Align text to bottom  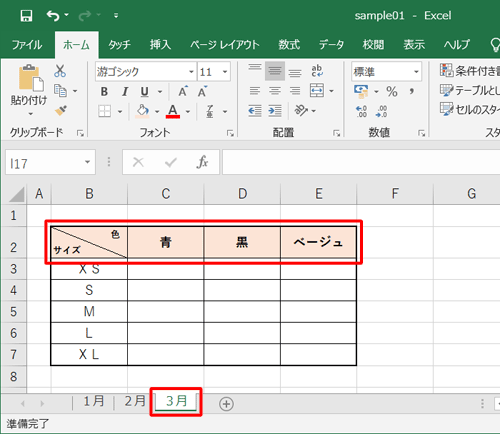point(295,72)
